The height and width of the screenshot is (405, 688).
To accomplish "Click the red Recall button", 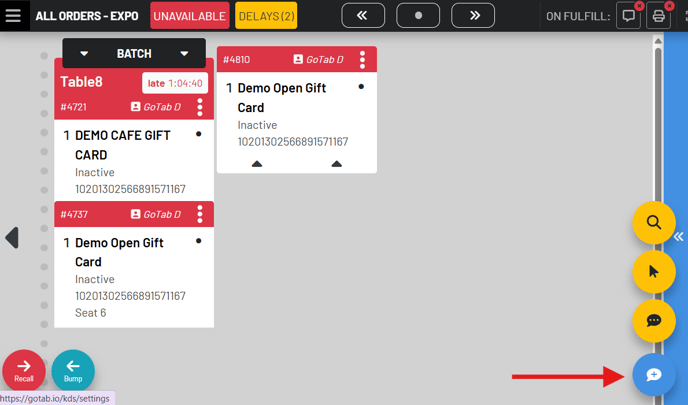I will point(23,370).
